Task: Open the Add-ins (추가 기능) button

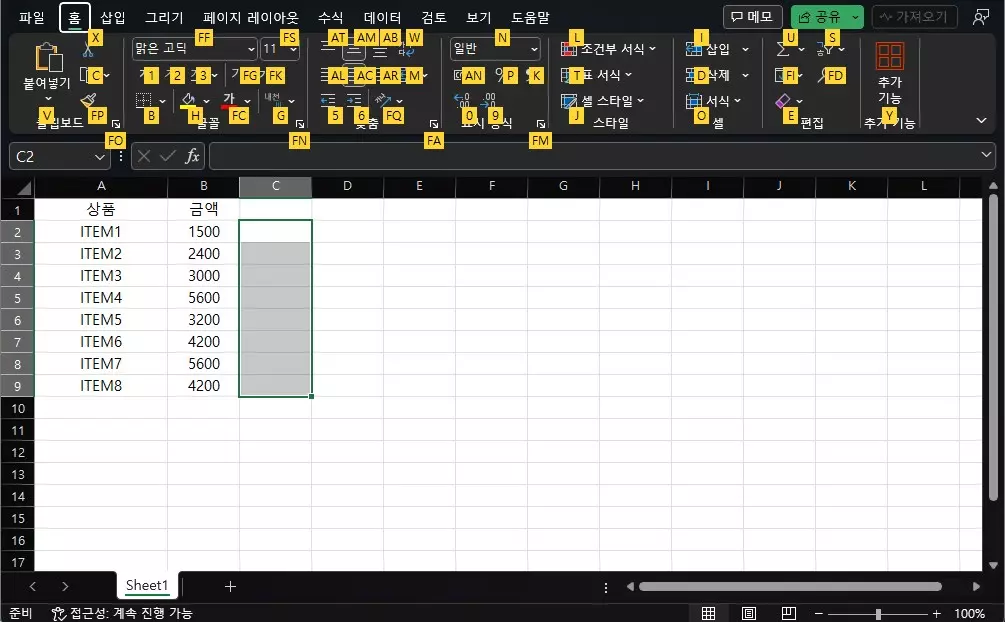Action: pos(890,73)
